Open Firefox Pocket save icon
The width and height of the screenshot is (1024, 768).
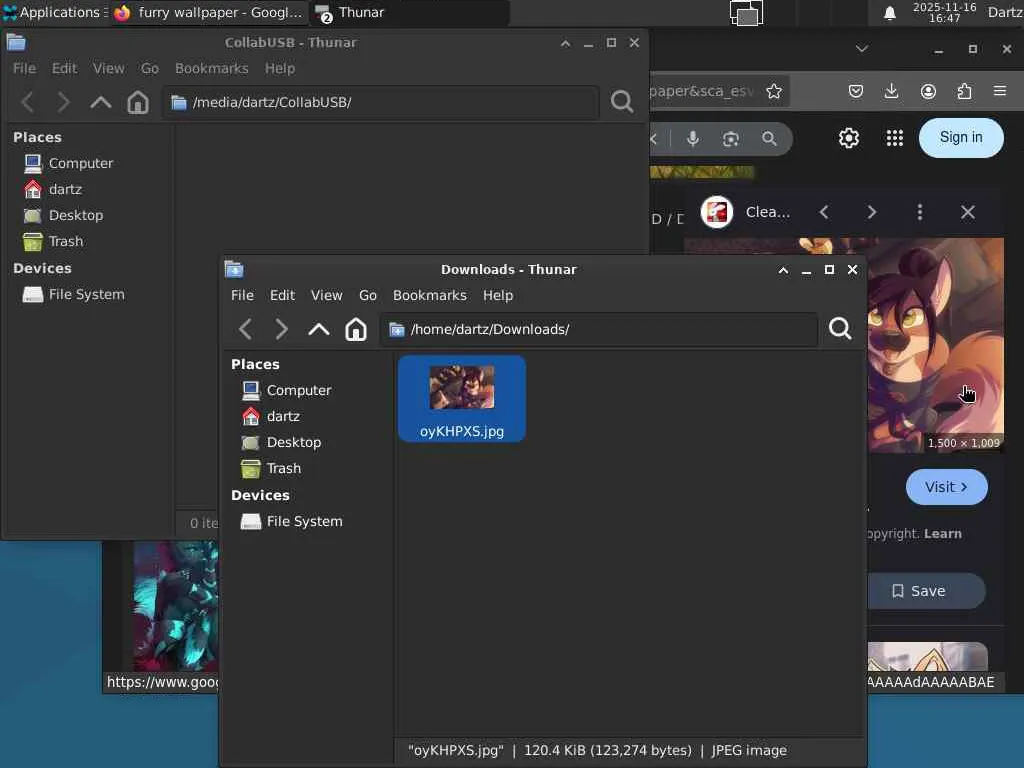(x=856, y=91)
